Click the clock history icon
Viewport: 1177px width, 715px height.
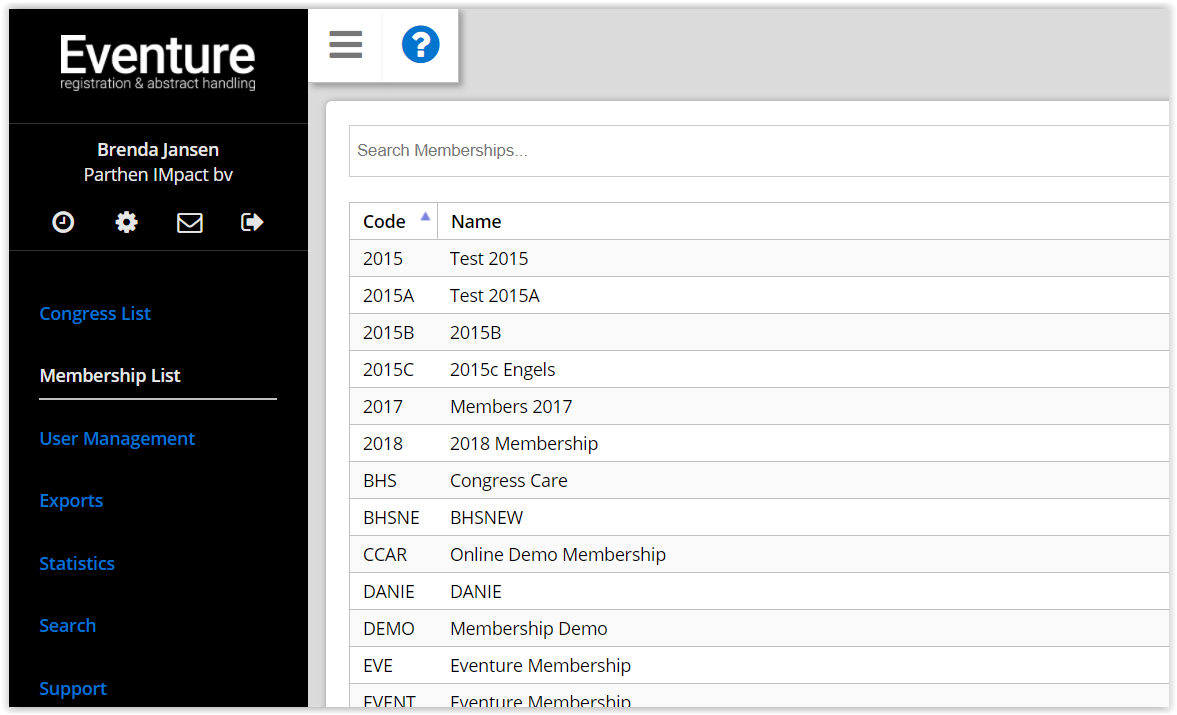63,222
